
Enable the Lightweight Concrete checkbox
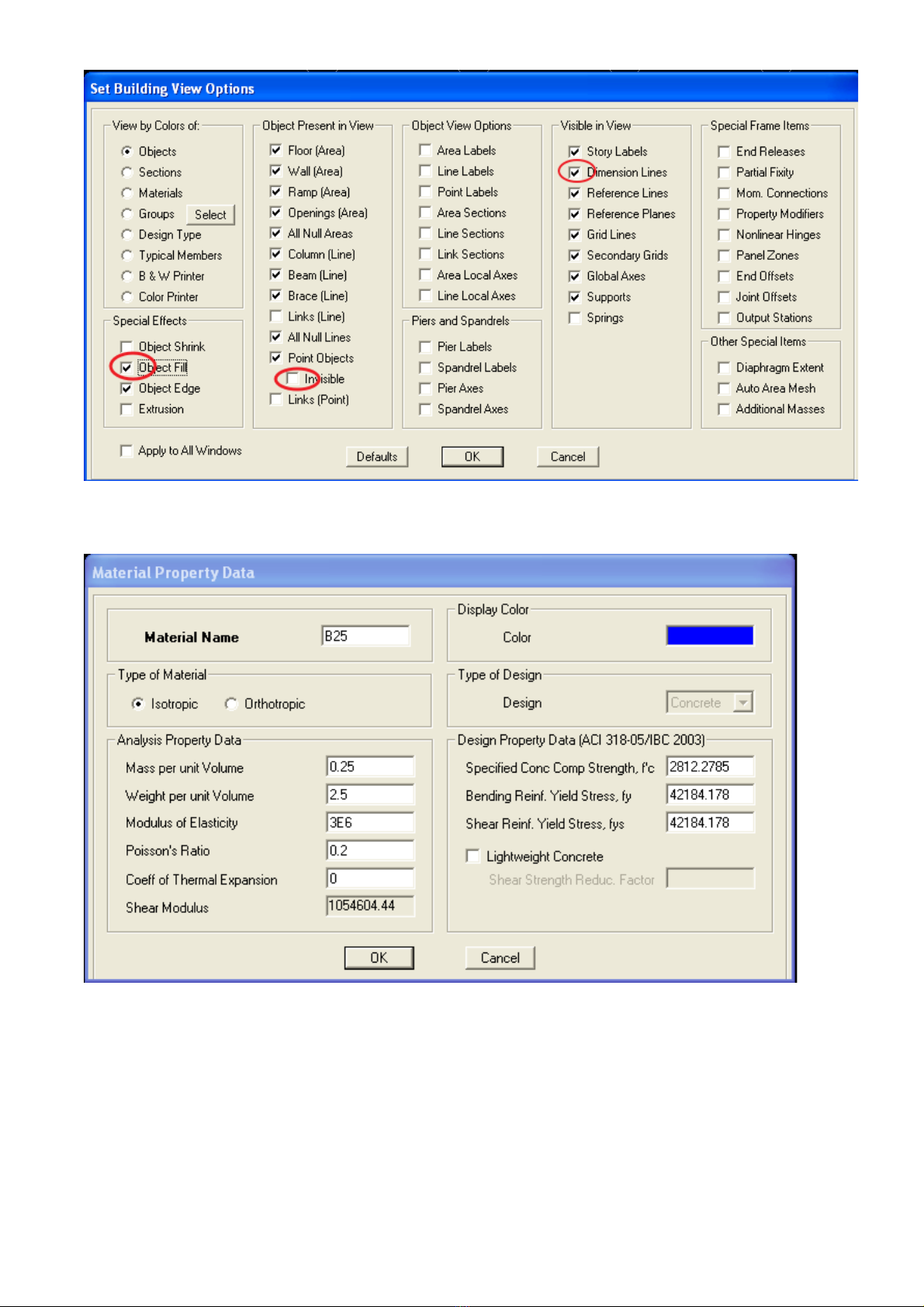coord(472,856)
